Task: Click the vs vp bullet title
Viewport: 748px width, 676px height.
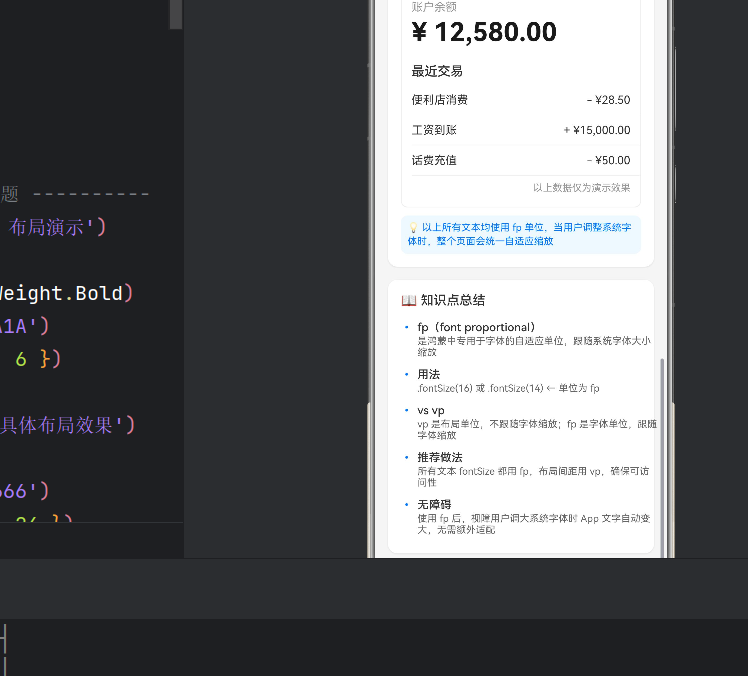Action: pos(431,410)
